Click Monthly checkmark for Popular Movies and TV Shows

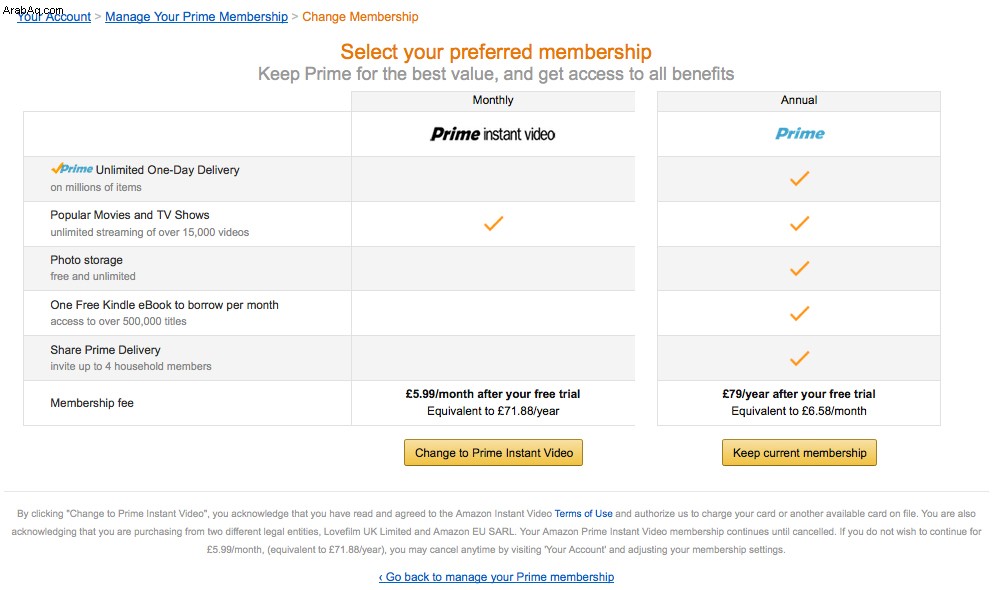[x=493, y=223]
